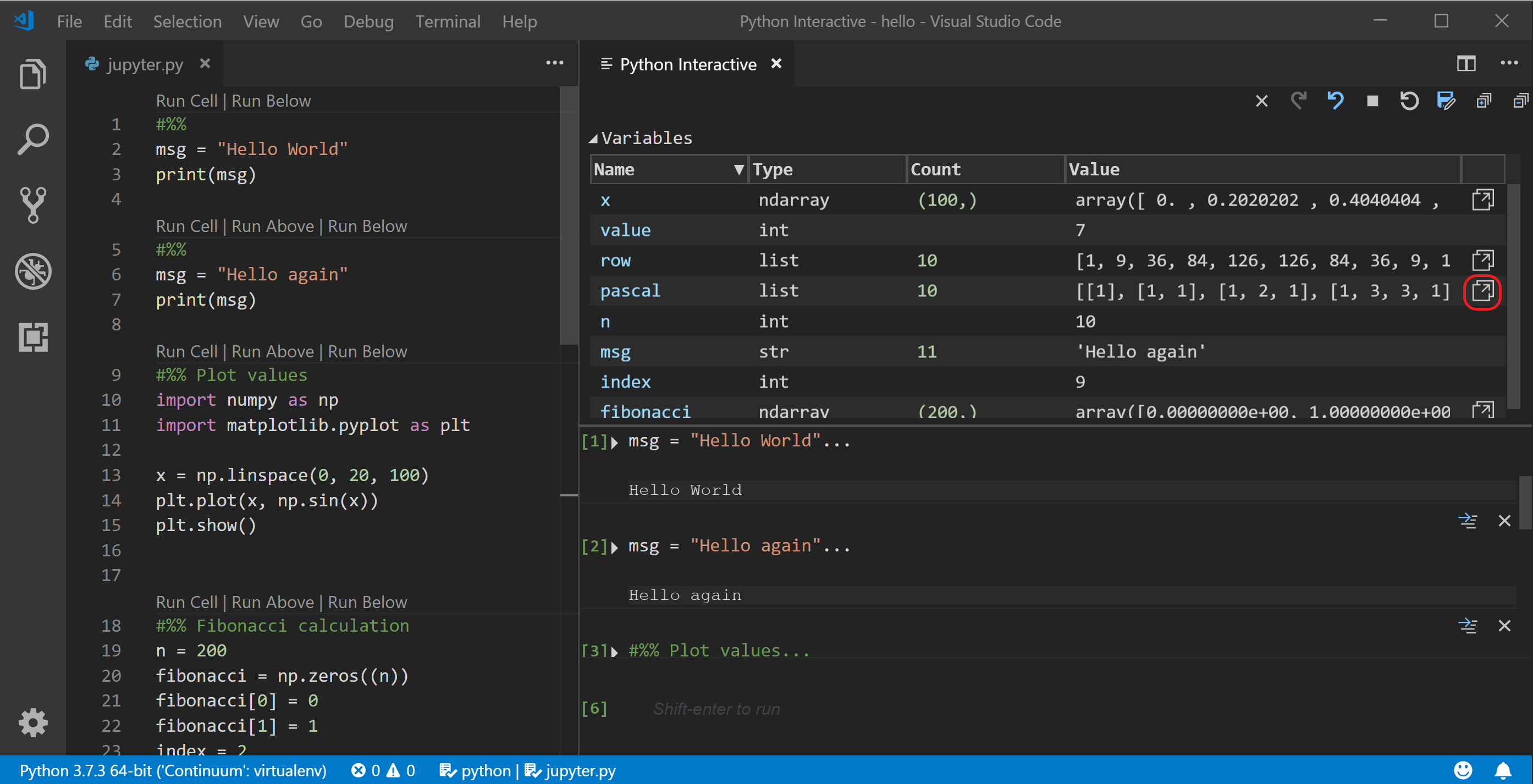This screenshot has width=1533, height=784.
Task: Open the Debug menu
Action: (x=368, y=21)
